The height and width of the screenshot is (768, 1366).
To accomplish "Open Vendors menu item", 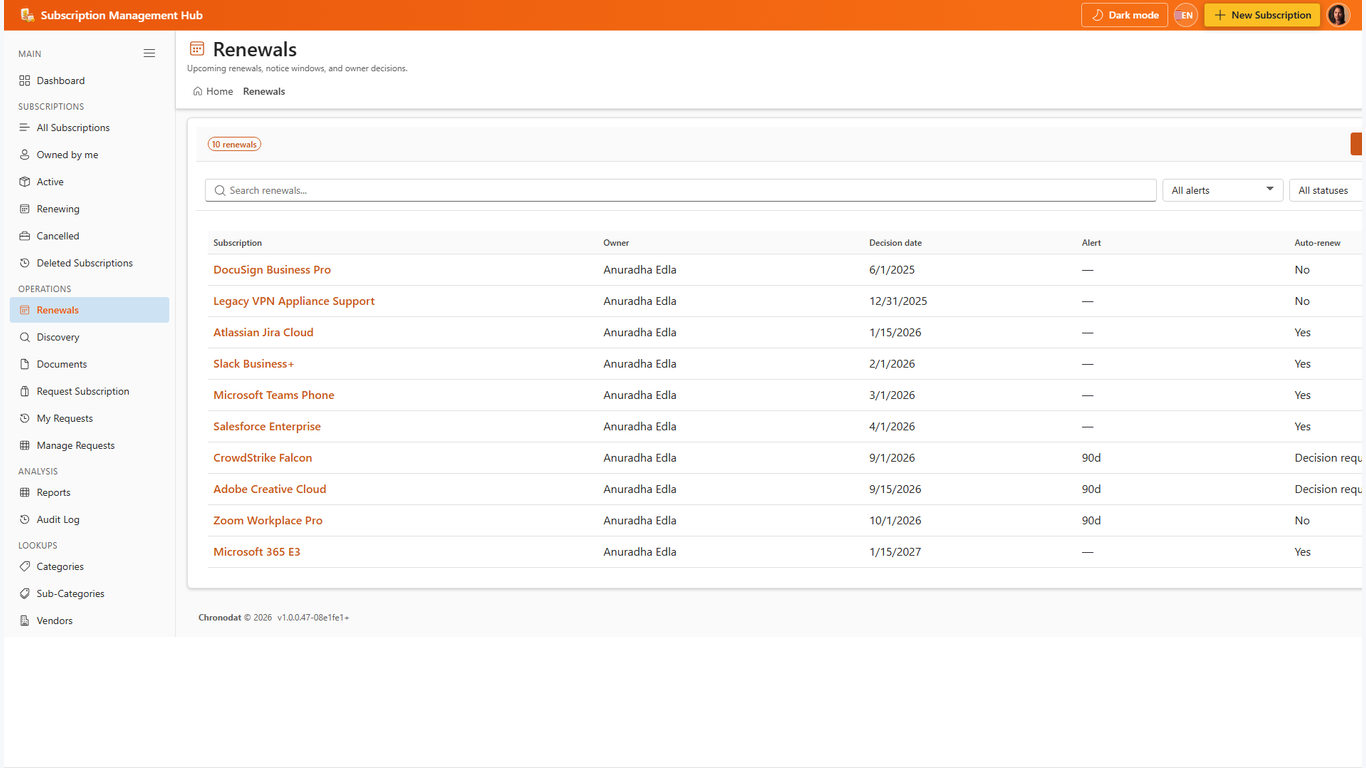I will (x=89, y=620).
